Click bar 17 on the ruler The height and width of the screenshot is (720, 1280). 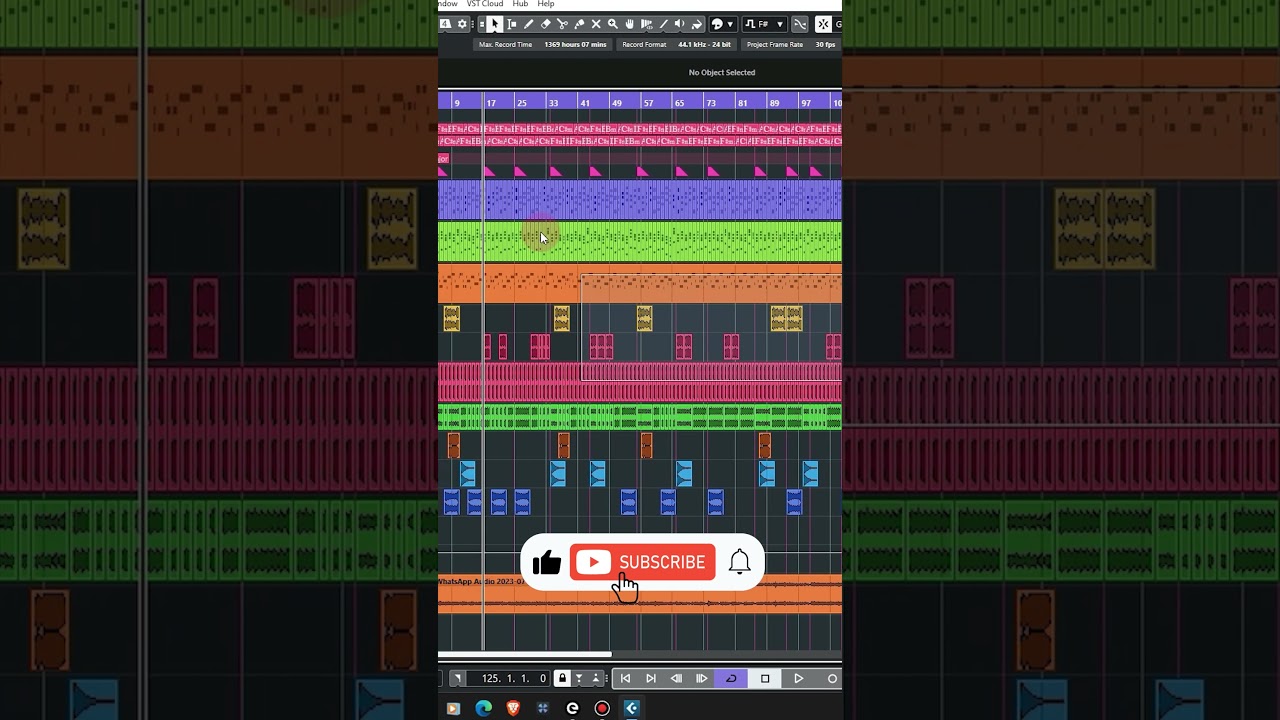pos(491,103)
